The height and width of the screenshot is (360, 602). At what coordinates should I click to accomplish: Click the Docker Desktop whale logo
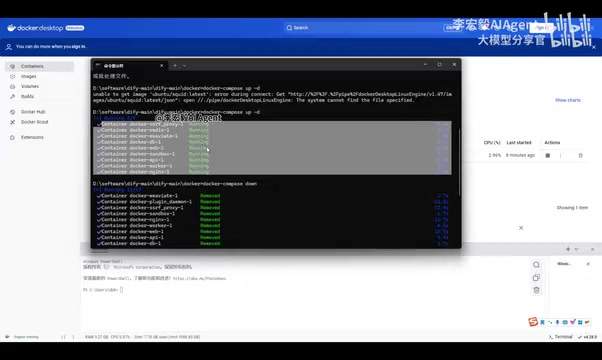[x=12, y=28]
